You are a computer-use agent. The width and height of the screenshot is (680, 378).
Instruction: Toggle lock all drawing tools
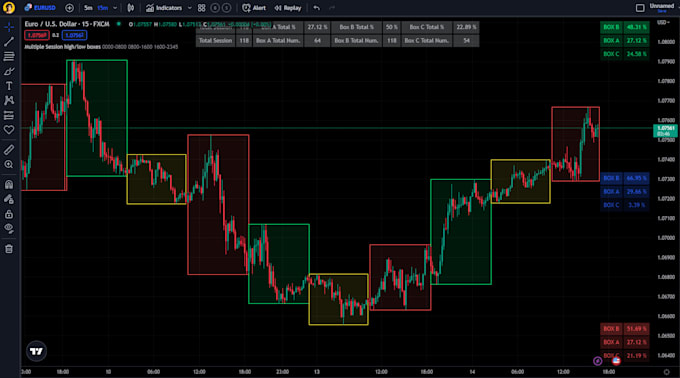(x=9, y=214)
